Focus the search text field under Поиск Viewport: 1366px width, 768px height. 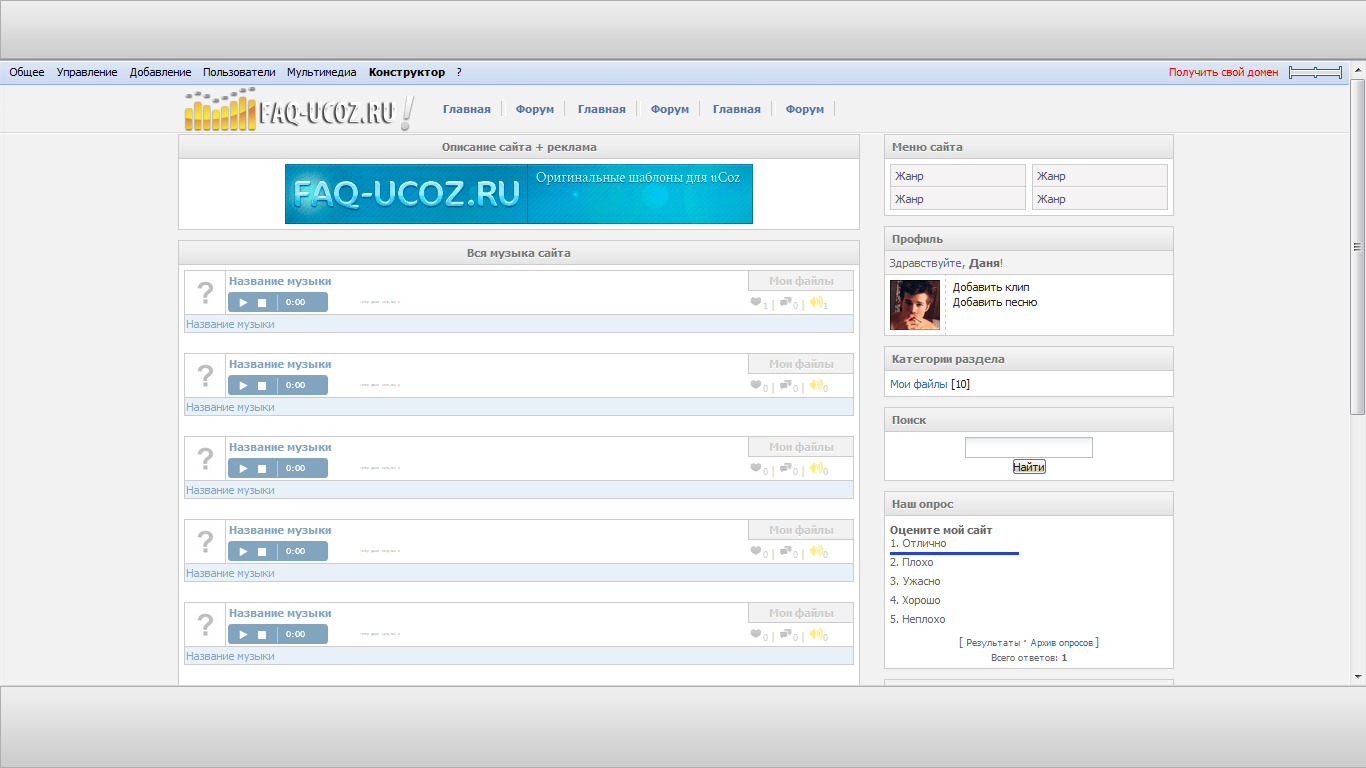point(1029,448)
